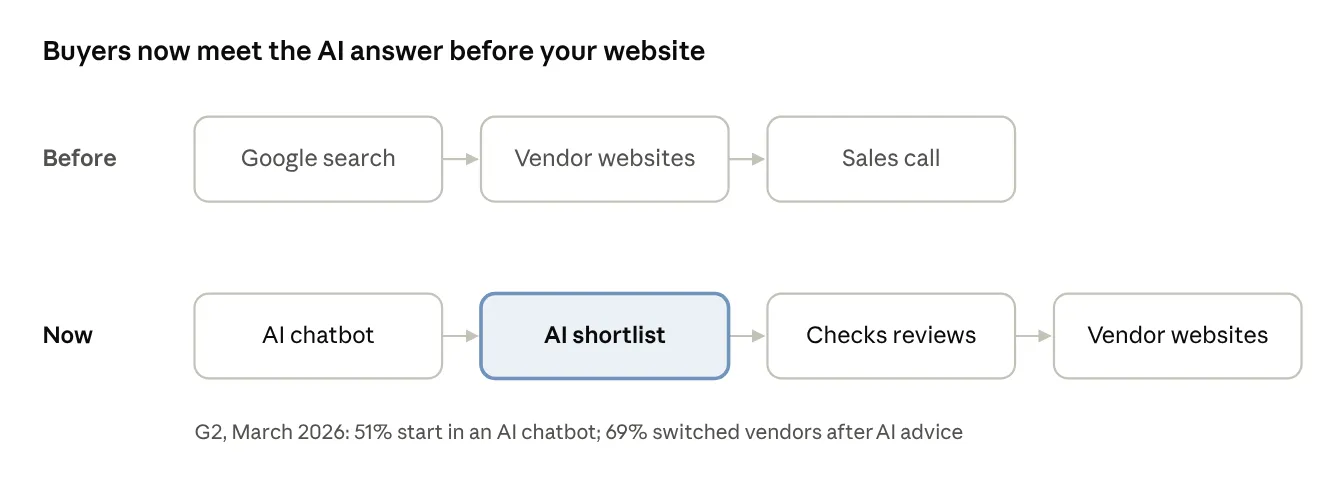Image resolution: width=1344 pixels, height=494 pixels.
Task: Click the Now row label
Action: click(x=68, y=336)
